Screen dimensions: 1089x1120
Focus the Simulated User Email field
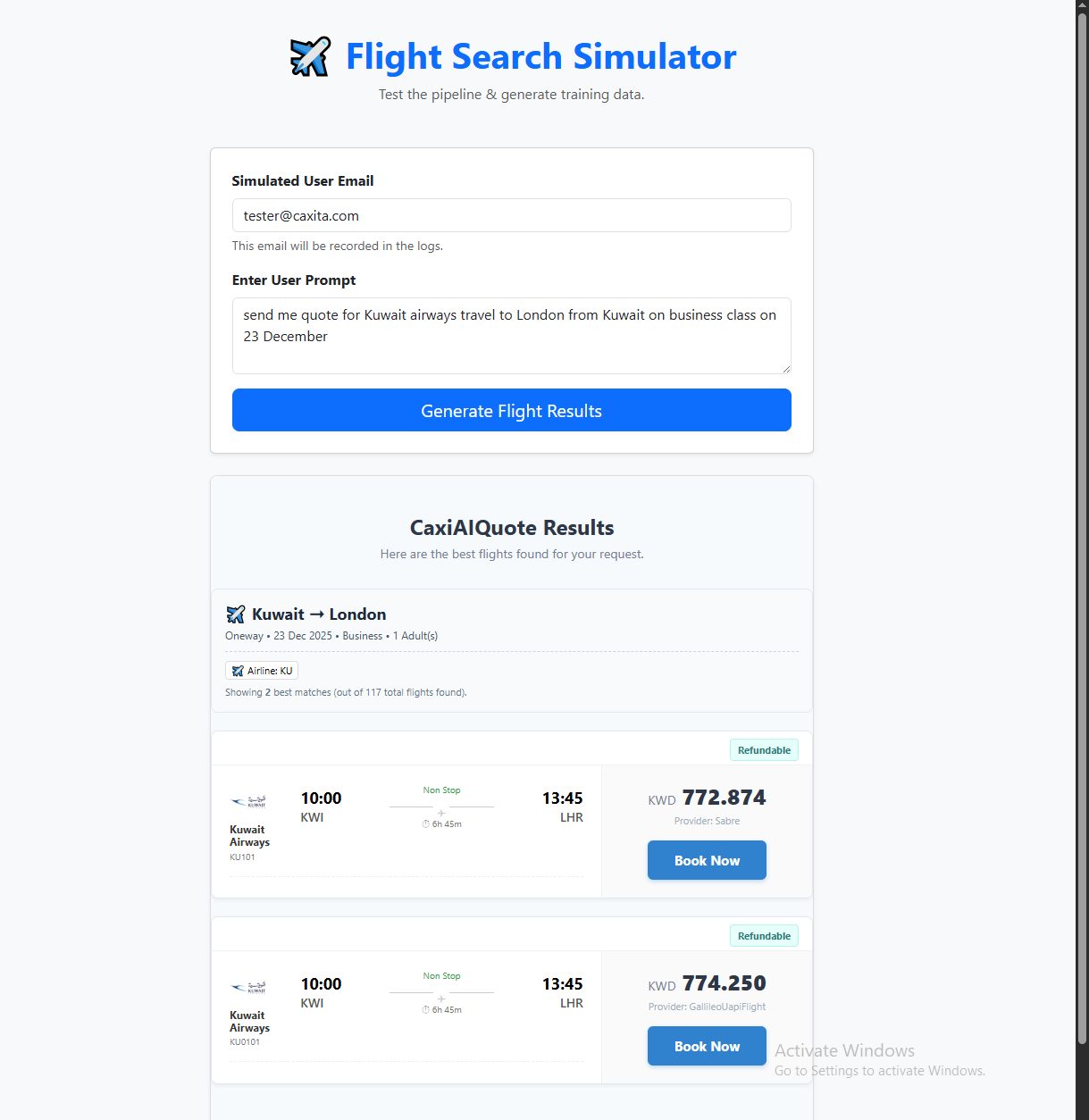(x=511, y=215)
